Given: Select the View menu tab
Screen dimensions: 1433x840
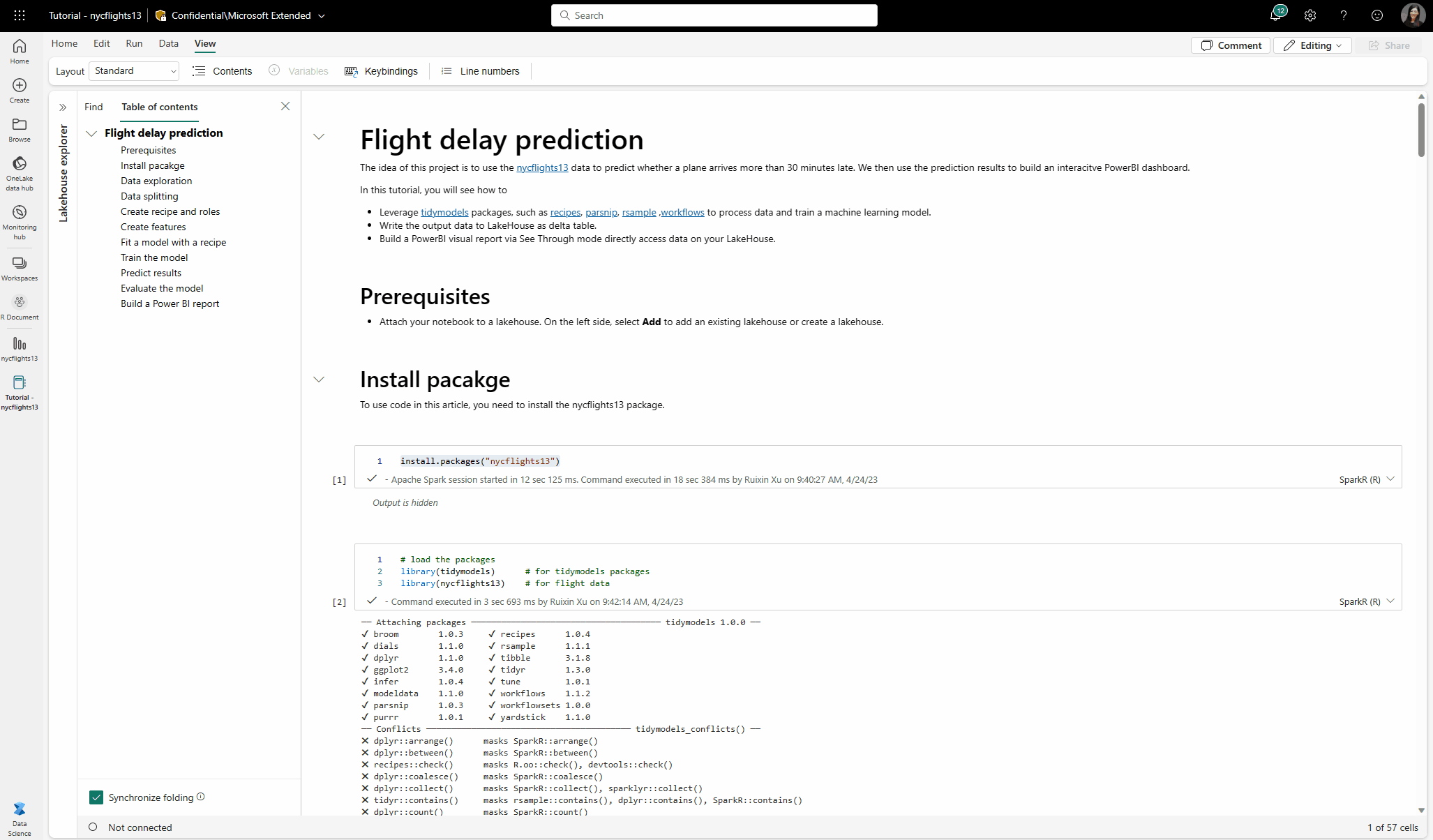Looking at the screenshot, I should coord(205,43).
